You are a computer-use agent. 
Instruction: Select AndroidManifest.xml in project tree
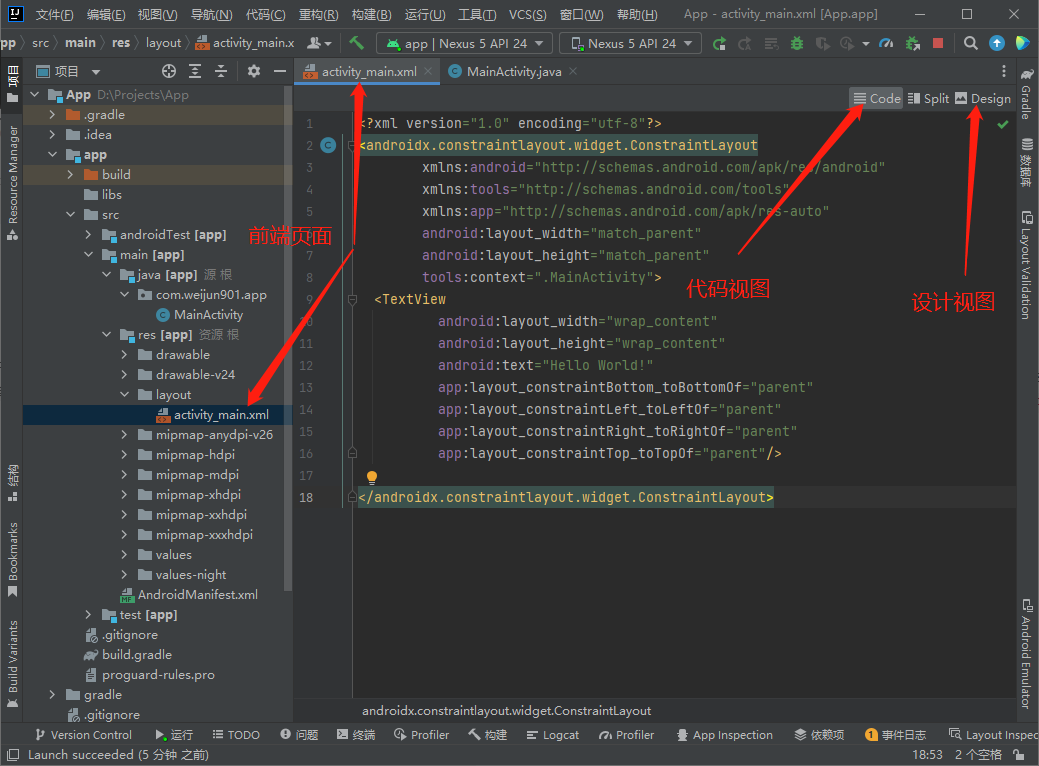coord(189,594)
